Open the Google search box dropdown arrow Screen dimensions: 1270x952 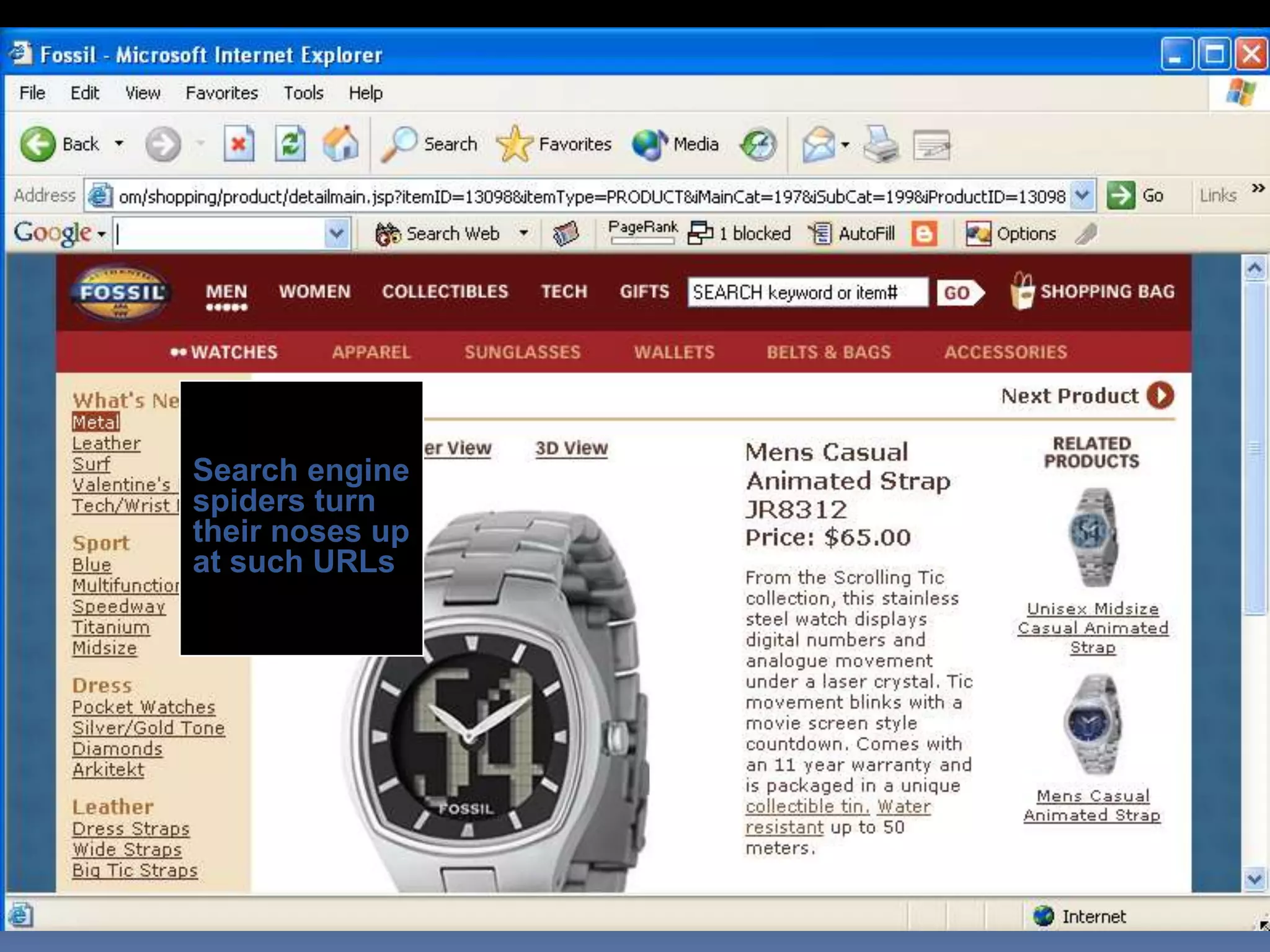pyautogui.click(x=336, y=234)
